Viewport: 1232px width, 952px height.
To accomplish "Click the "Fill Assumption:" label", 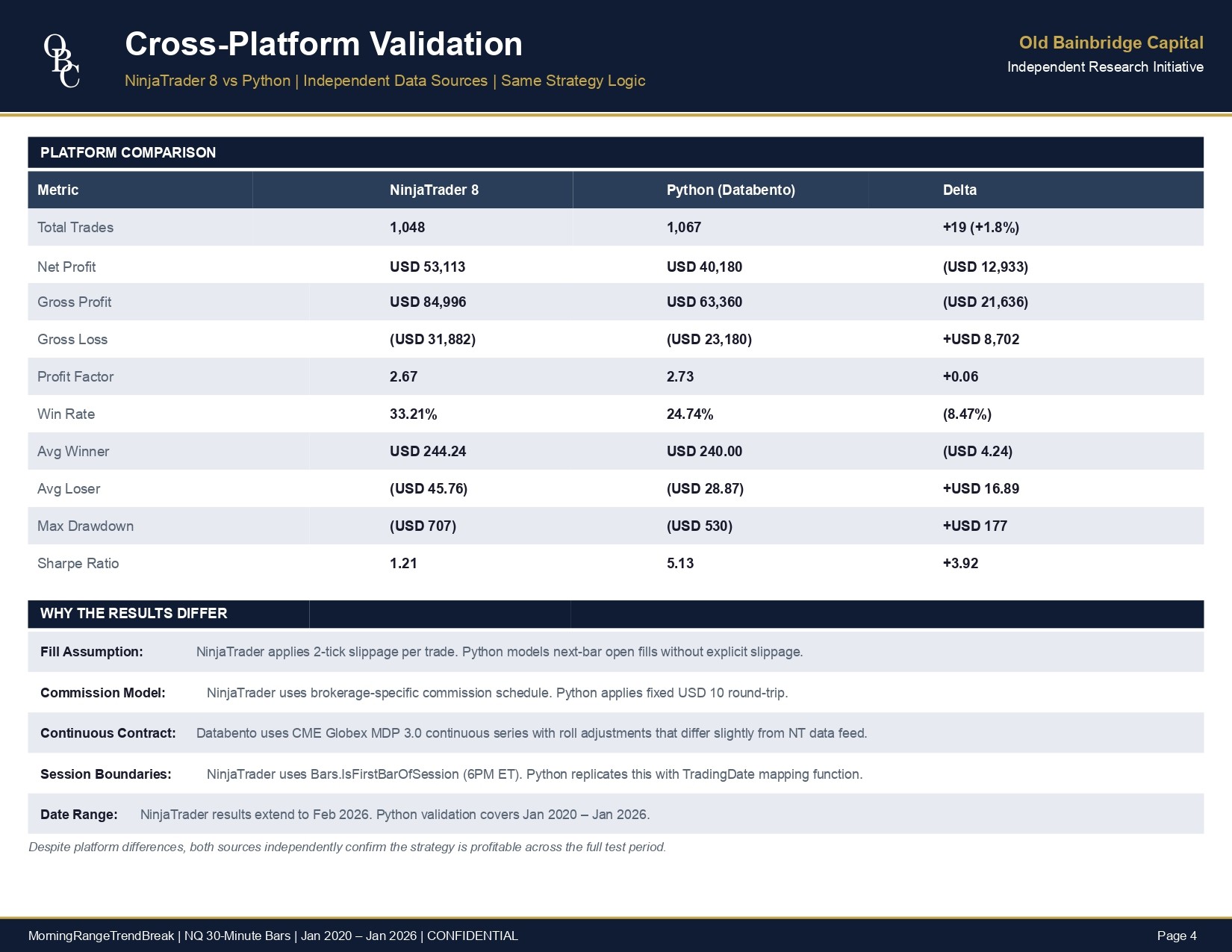I will pyautogui.click(x=91, y=652).
